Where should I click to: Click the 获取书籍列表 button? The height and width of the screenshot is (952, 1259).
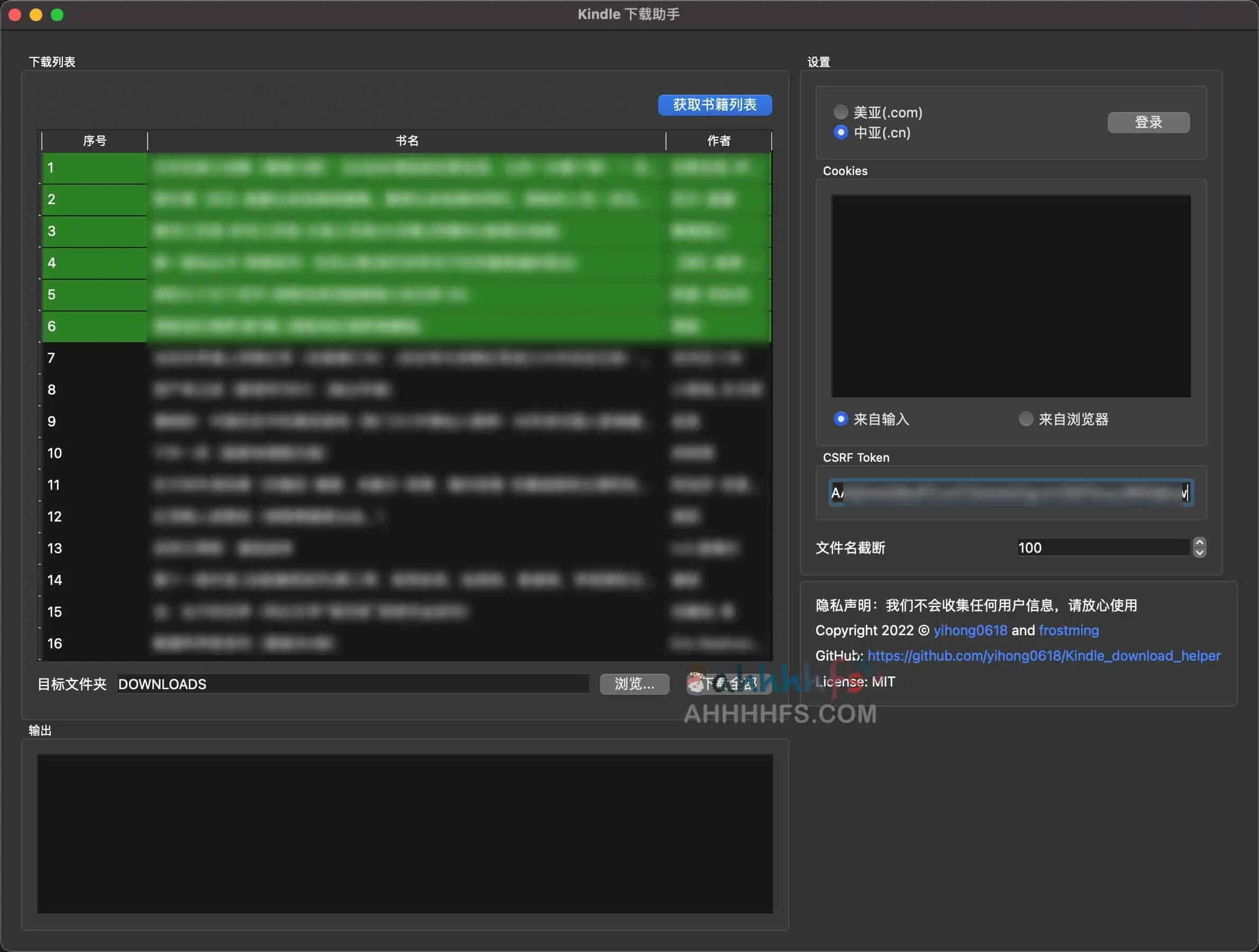click(714, 105)
